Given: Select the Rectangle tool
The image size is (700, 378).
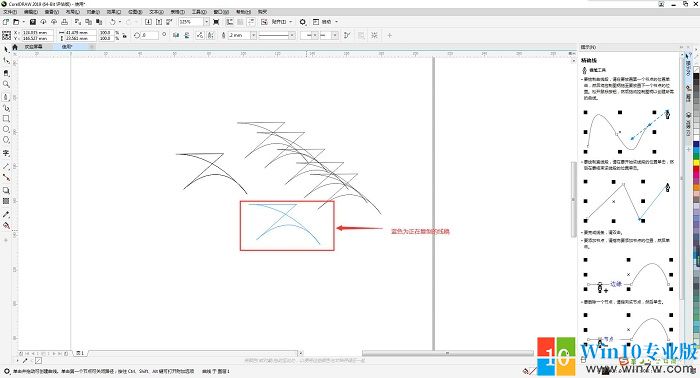Looking at the screenshot, I should [6, 119].
